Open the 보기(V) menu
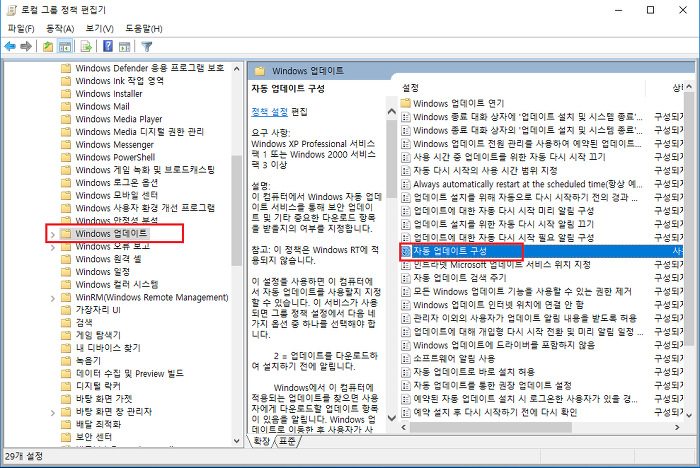Image resolution: width=700 pixels, height=468 pixels. (99, 28)
